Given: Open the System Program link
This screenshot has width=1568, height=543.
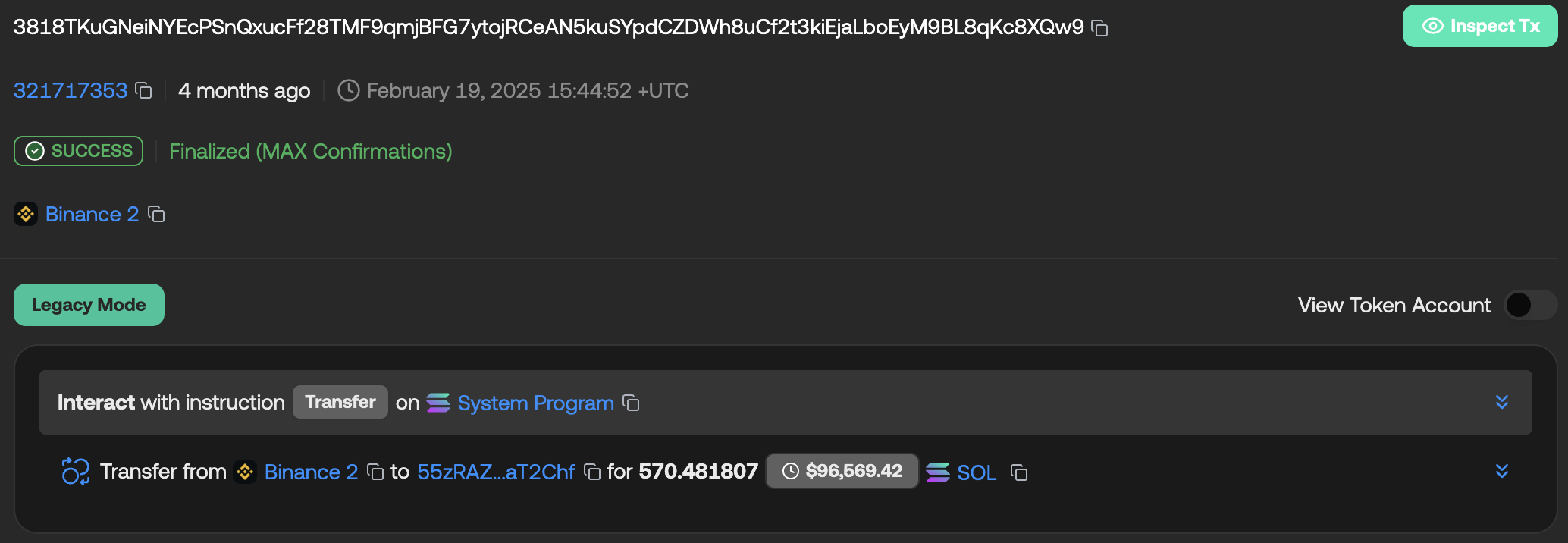Looking at the screenshot, I should coord(535,403).
